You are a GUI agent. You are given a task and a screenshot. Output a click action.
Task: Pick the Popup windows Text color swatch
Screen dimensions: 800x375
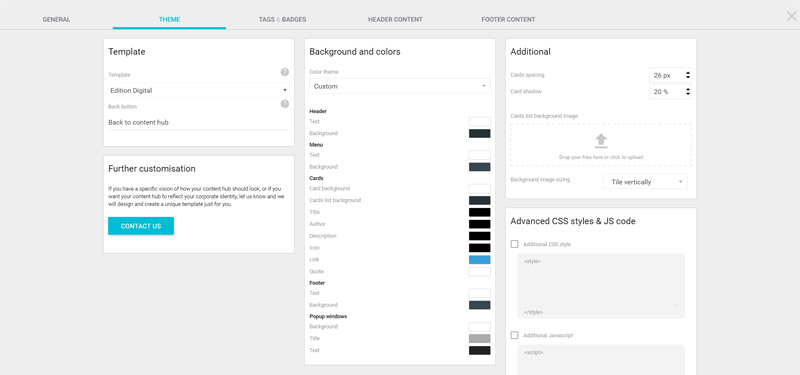tap(480, 351)
